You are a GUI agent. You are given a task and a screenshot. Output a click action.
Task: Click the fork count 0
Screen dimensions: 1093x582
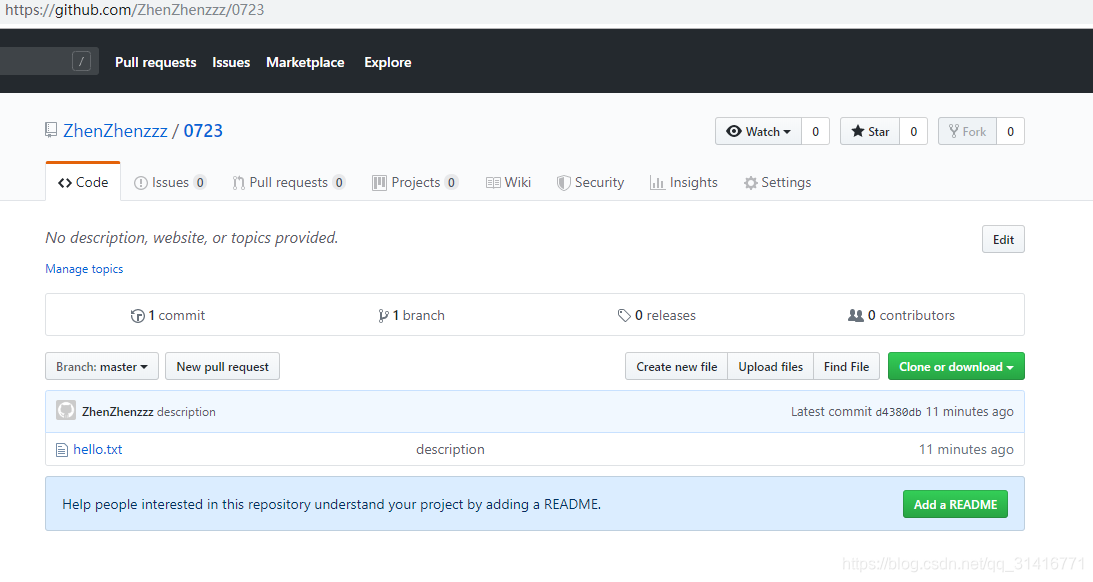click(1010, 131)
